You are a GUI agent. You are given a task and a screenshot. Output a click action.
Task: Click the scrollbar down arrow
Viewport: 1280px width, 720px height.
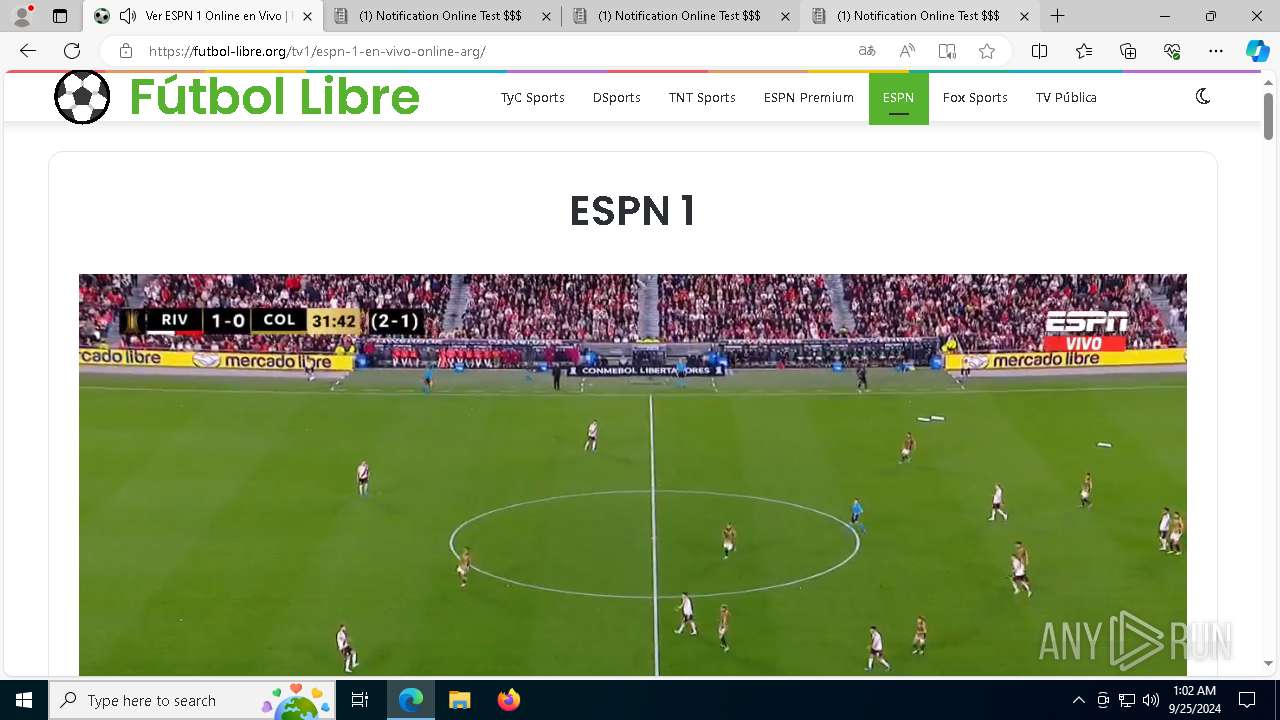1268,663
